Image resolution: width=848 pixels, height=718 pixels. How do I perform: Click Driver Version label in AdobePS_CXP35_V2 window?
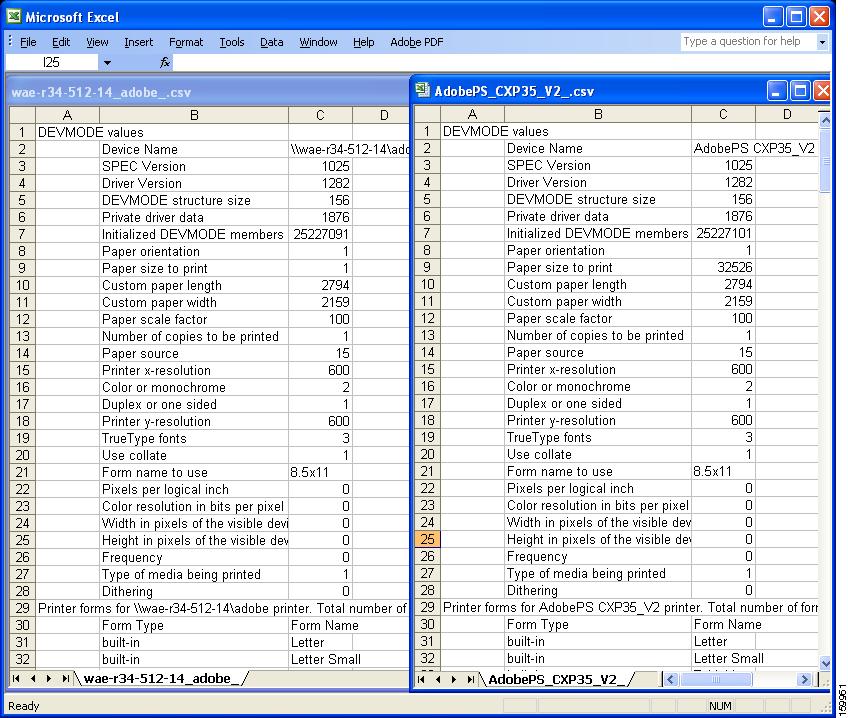(546, 182)
